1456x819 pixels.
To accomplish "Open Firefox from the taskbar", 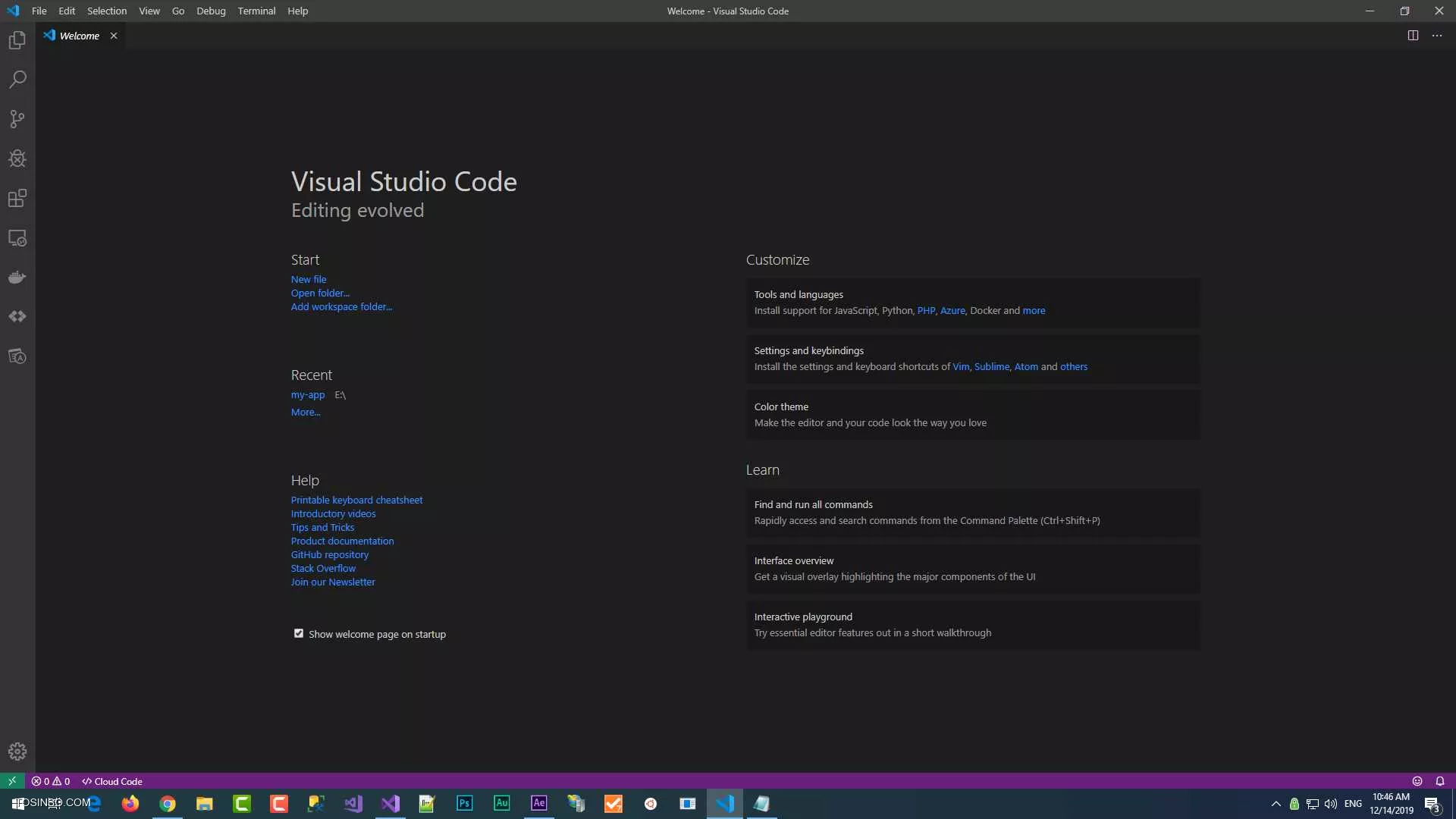I will (x=130, y=804).
